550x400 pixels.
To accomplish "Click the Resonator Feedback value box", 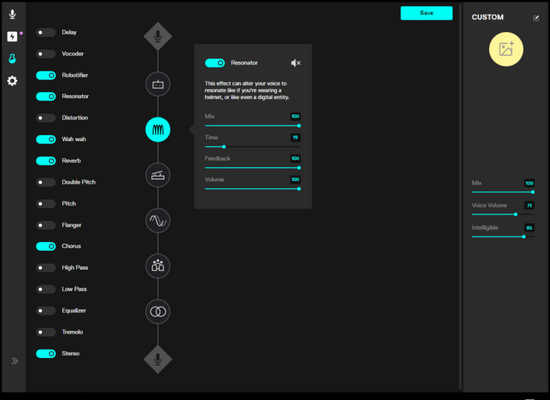I will coord(295,159).
